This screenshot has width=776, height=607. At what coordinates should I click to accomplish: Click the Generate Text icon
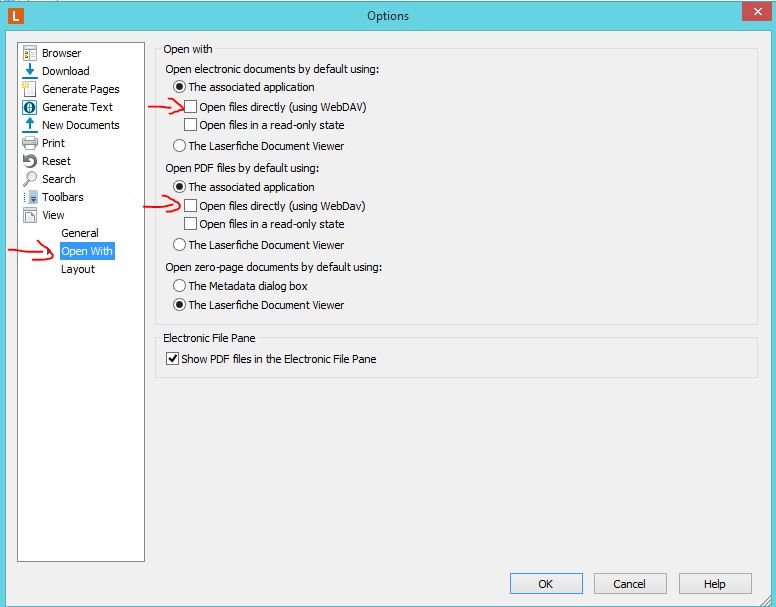pos(30,107)
